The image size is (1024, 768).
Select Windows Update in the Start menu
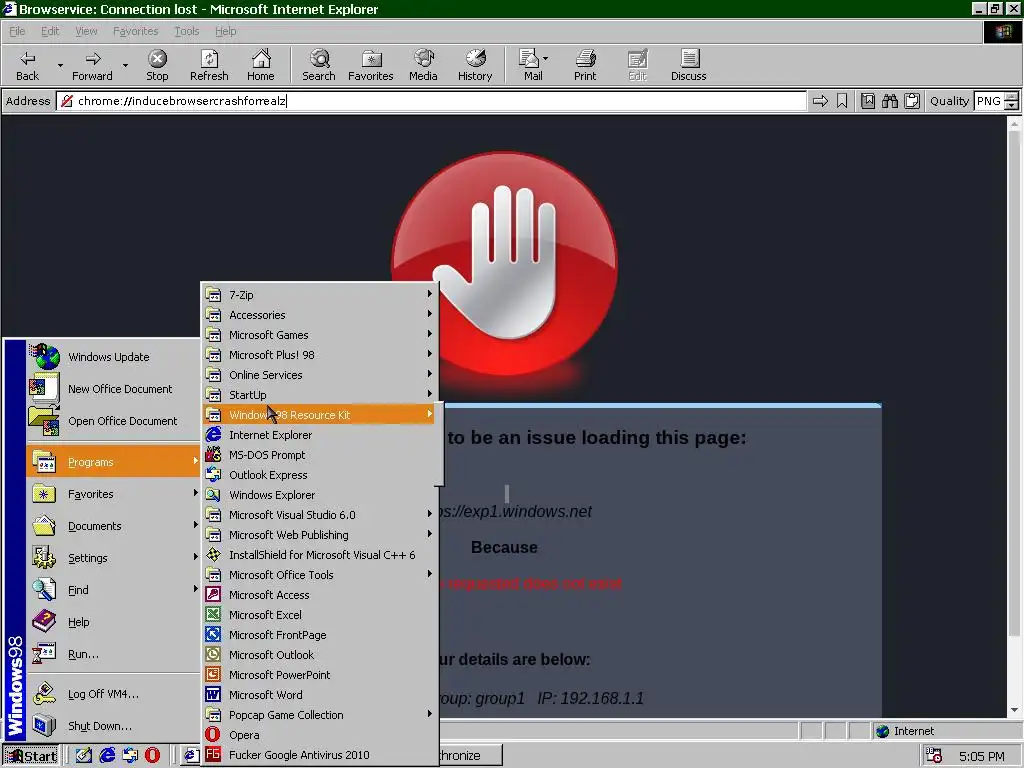113,357
